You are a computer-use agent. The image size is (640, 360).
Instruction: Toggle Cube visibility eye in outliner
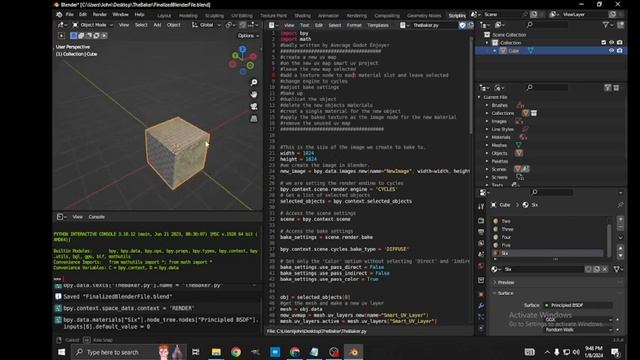[611, 51]
